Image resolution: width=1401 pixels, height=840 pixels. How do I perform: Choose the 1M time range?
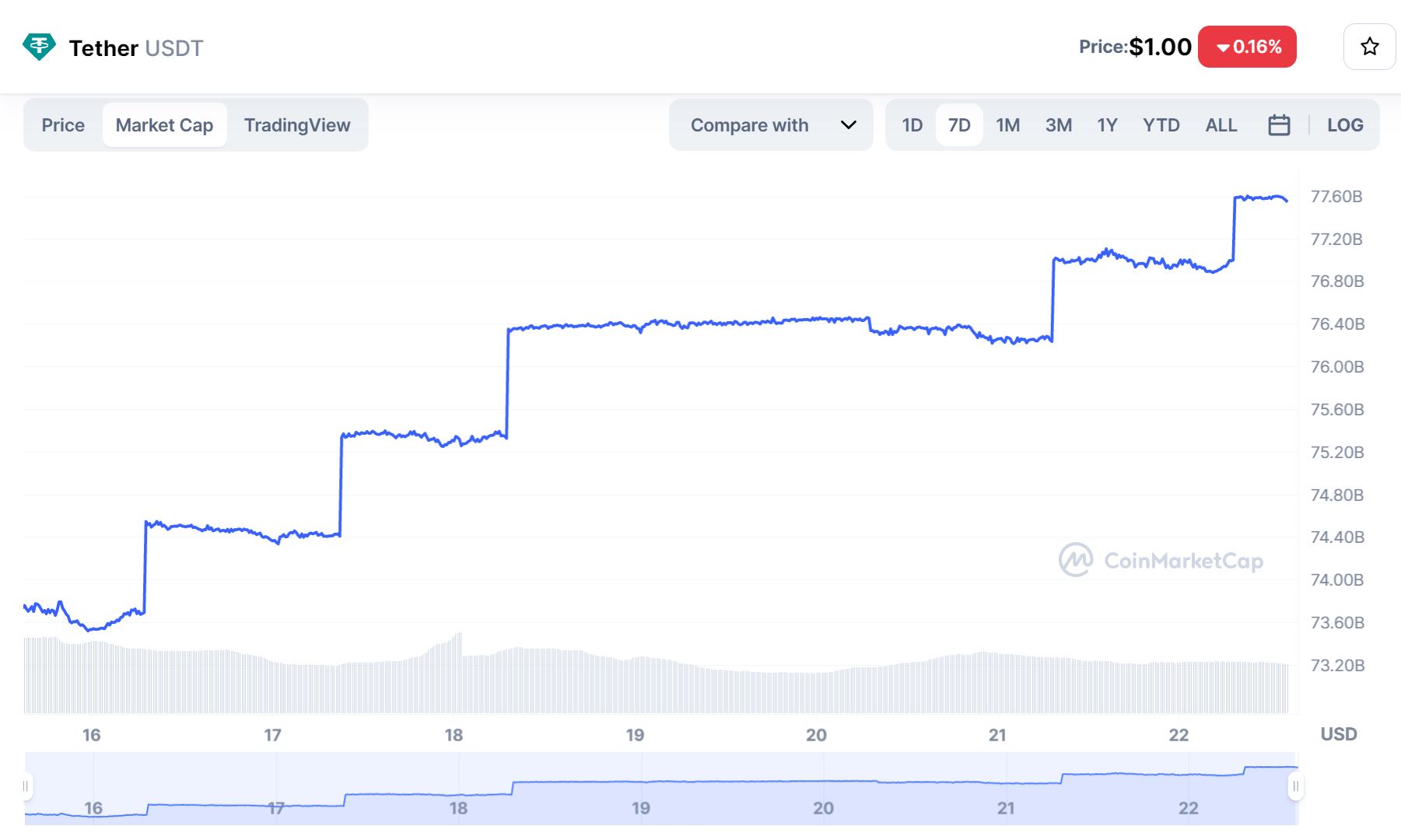[x=1008, y=125]
